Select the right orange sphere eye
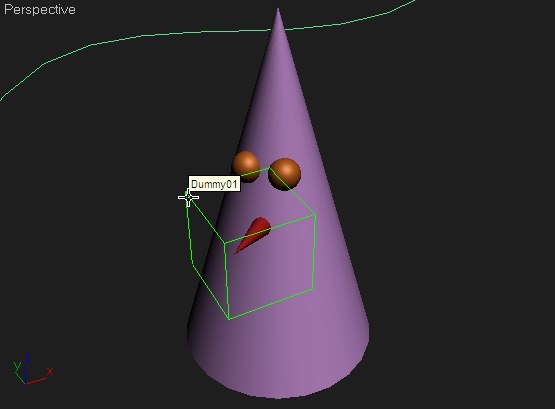Image resolution: width=555 pixels, height=409 pixels. (285, 174)
